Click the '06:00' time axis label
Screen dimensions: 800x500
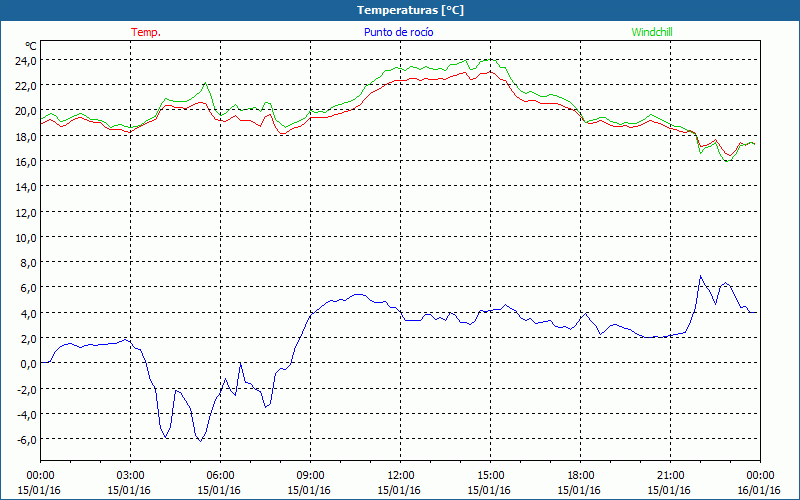[x=220, y=476]
